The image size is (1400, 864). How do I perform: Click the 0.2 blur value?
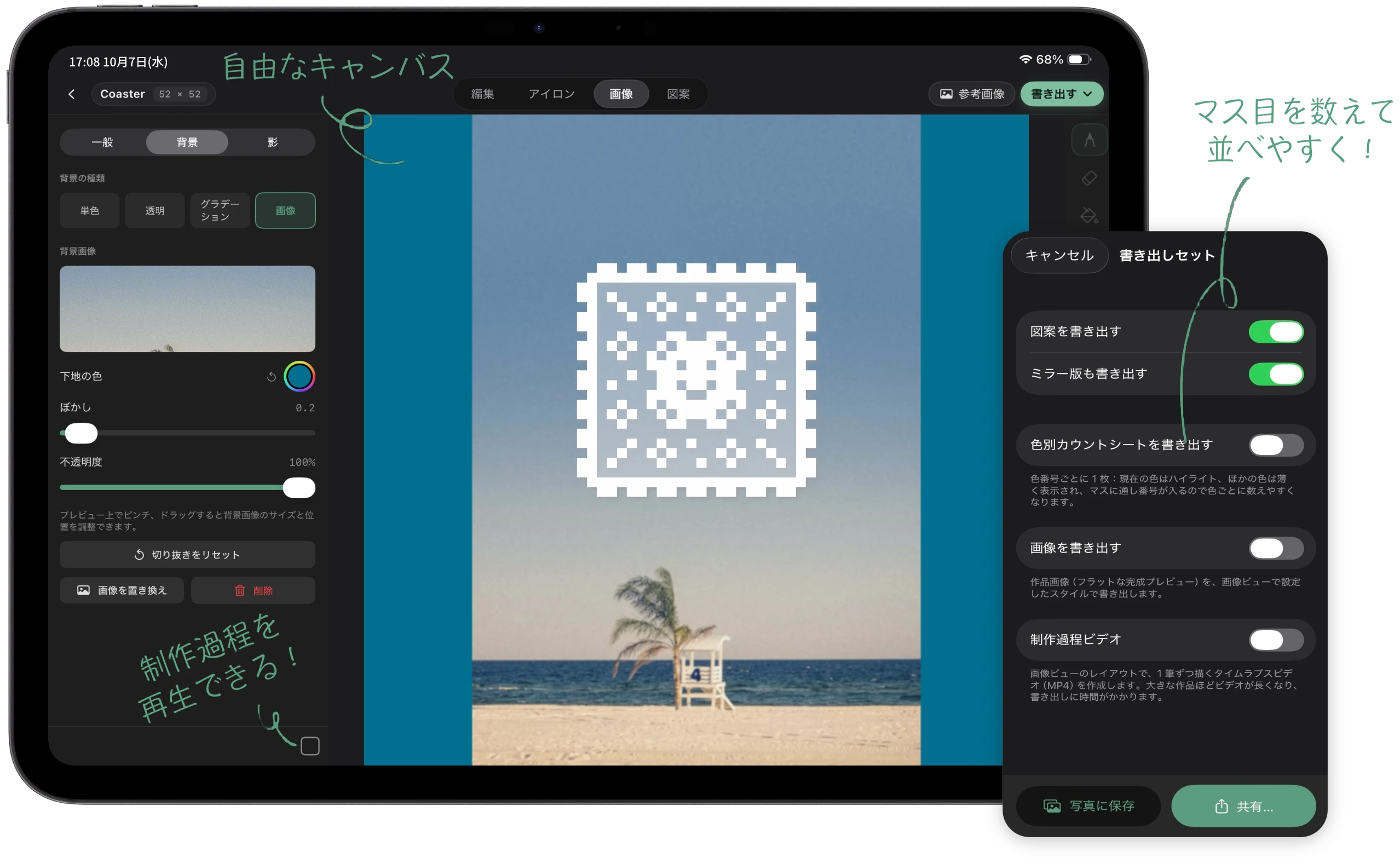(305, 407)
